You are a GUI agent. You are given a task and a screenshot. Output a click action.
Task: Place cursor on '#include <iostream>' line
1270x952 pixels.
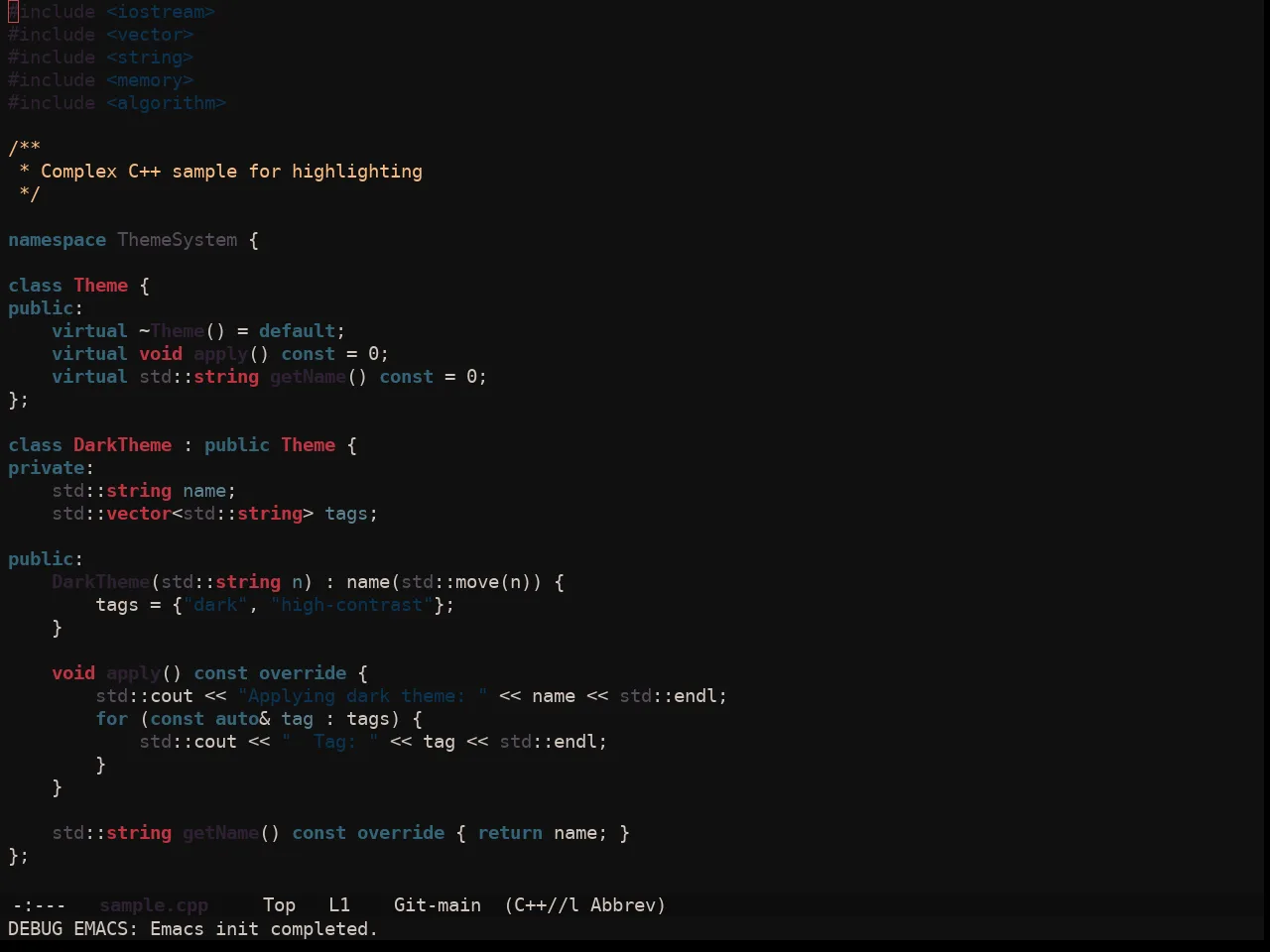[111, 12]
